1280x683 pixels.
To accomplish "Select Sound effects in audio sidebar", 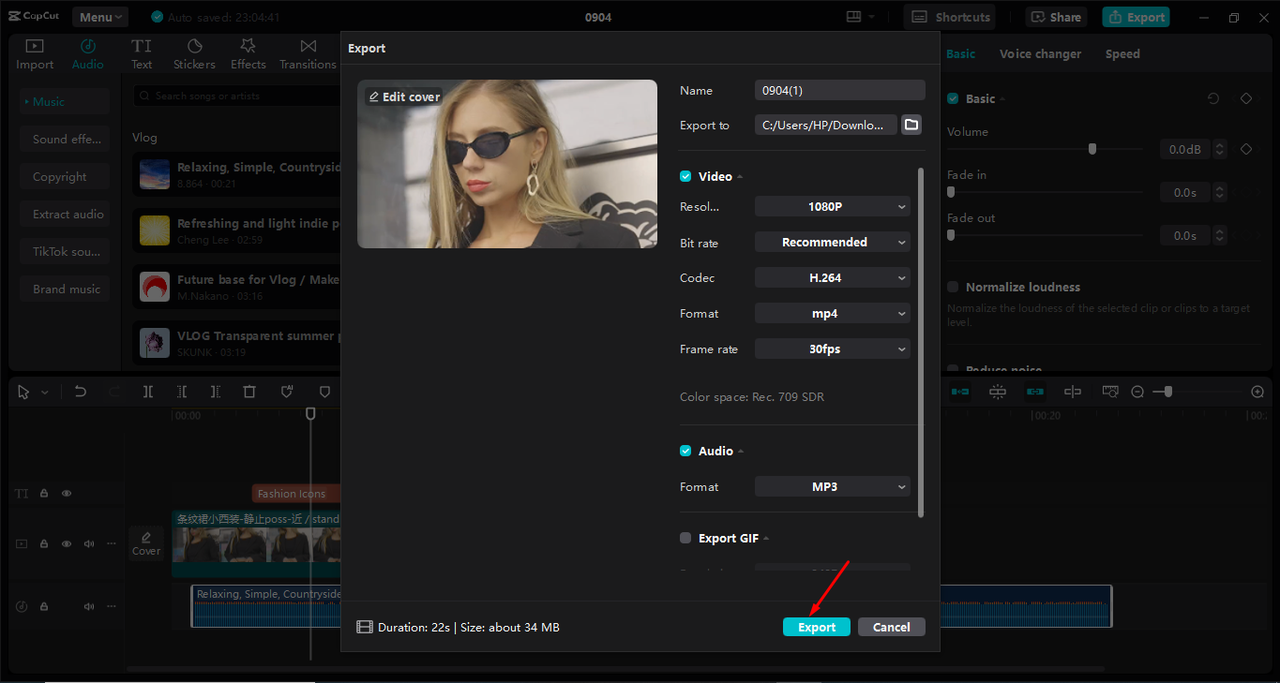I will coord(65,139).
